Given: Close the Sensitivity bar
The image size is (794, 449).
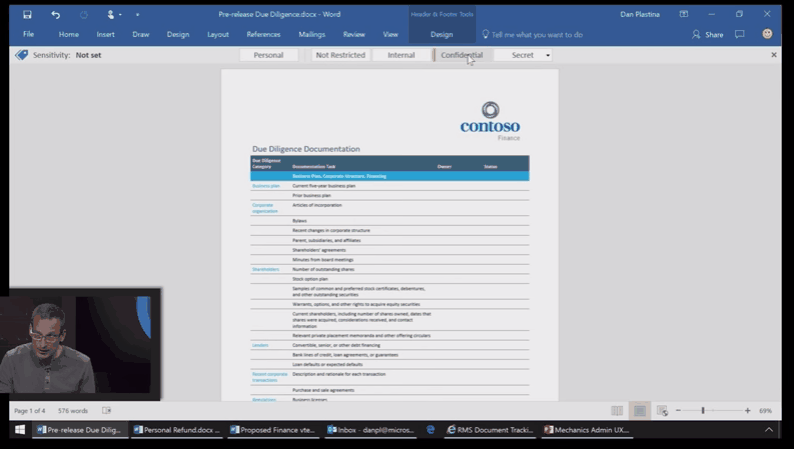Looking at the screenshot, I should pos(774,55).
